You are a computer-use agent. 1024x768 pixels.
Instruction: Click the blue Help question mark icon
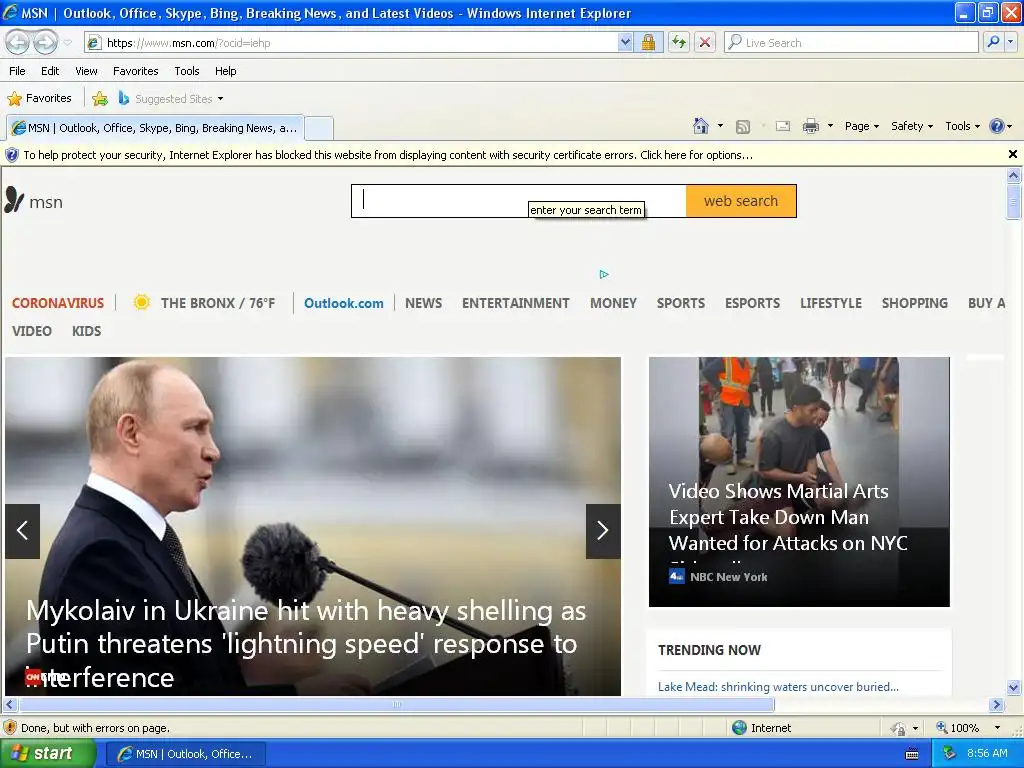coord(997,126)
